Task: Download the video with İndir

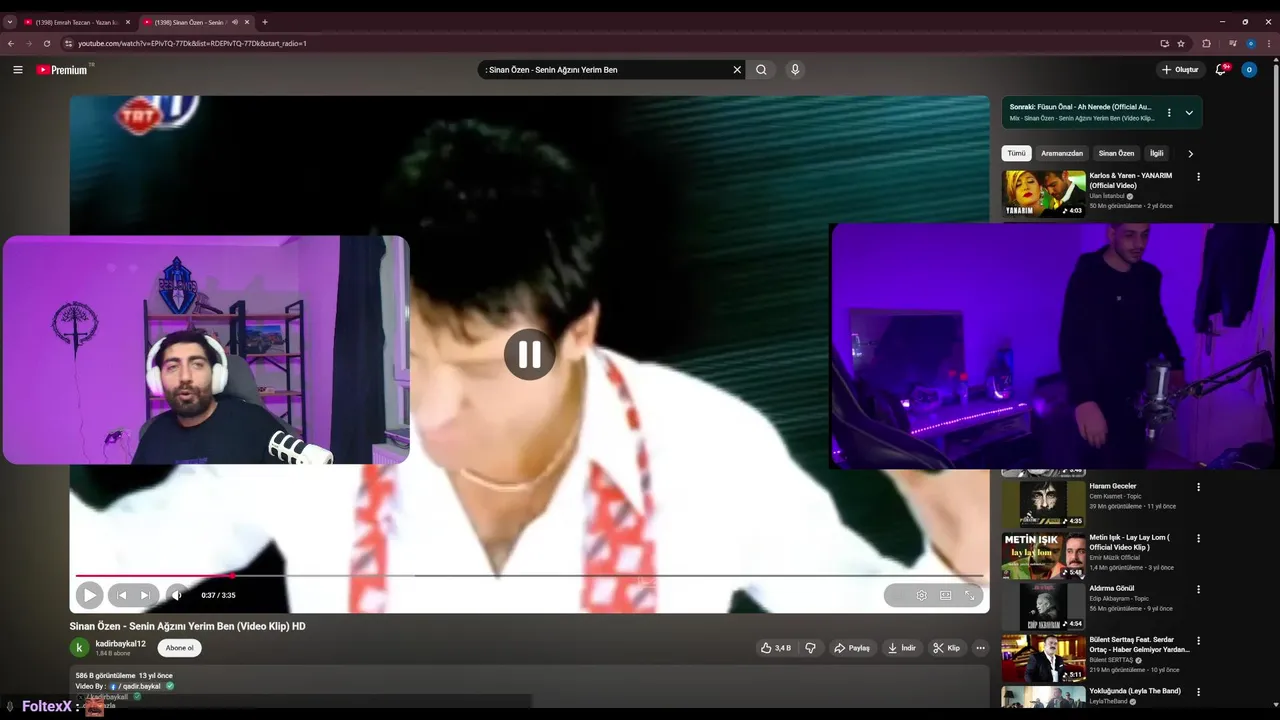Action: click(902, 648)
